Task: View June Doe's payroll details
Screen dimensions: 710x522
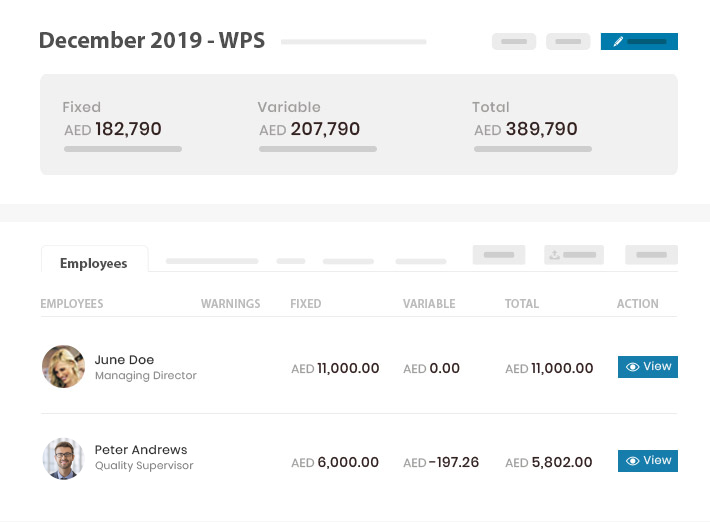Action: [x=648, y=367]
